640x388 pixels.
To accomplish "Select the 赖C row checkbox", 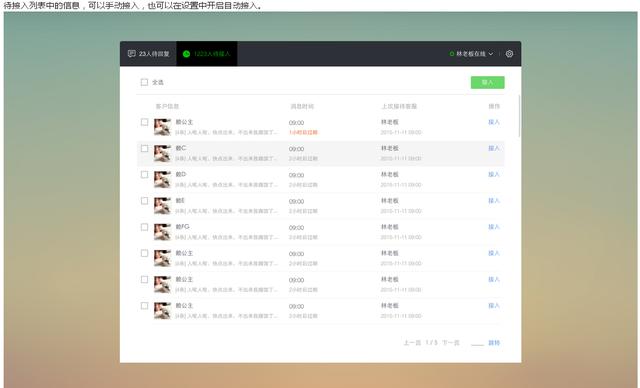I will (x=144, y=148).
